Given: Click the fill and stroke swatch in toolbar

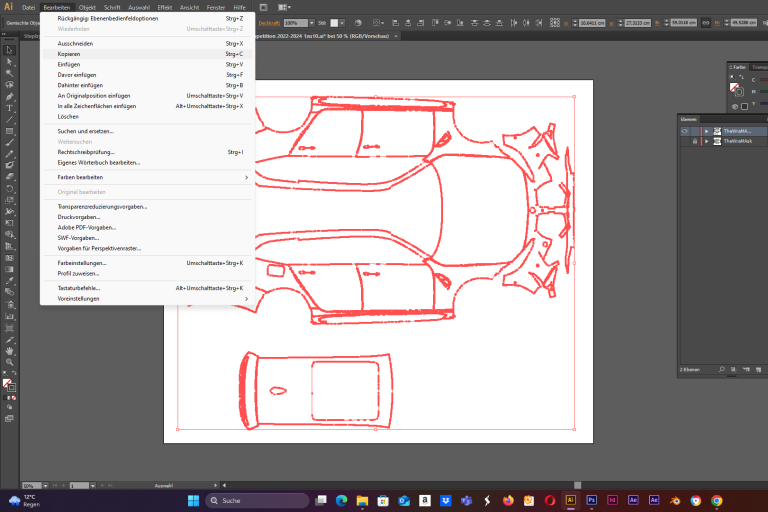Looking at the screenshot, I should click(9, 385).
